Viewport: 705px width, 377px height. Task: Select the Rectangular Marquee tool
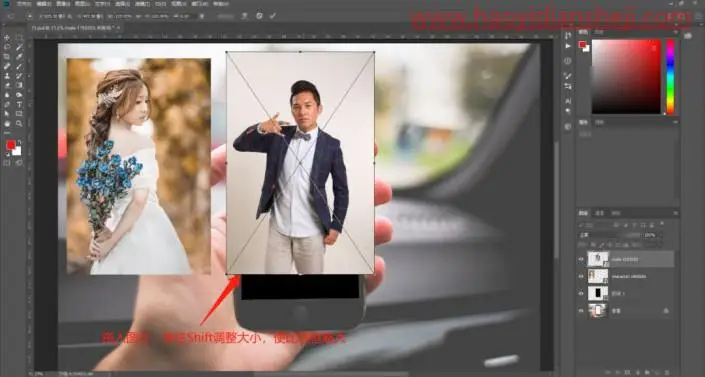(19, 37)
